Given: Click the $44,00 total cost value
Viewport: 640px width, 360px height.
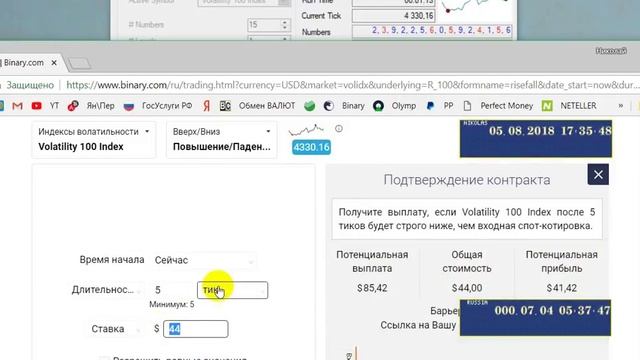Looking at the screenshot, I should [x=467, y=288].
